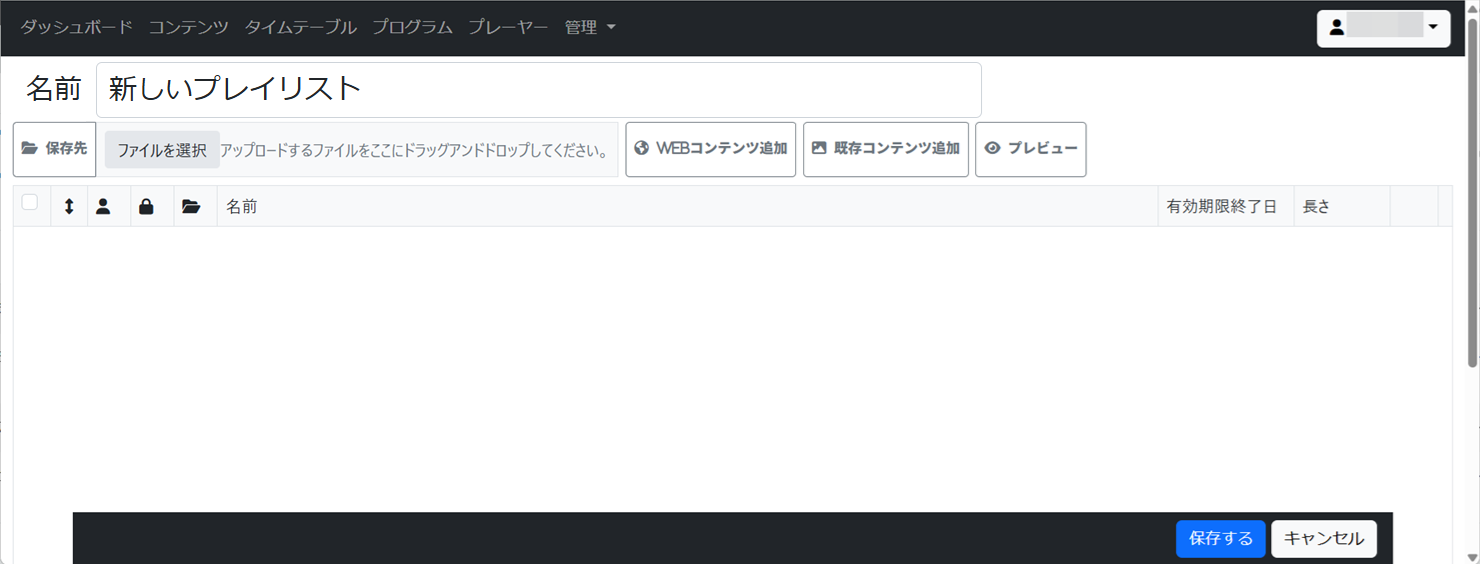Navigate to タイムテーブル page
This screenshot has height=564, width=1480.
coord(300,28)
